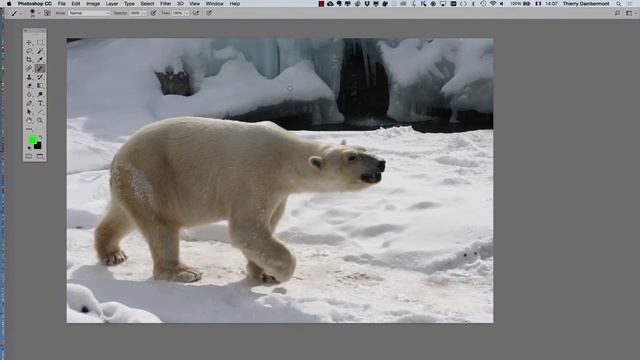
Task: Select the Type tool
Action: coord(40,103)
